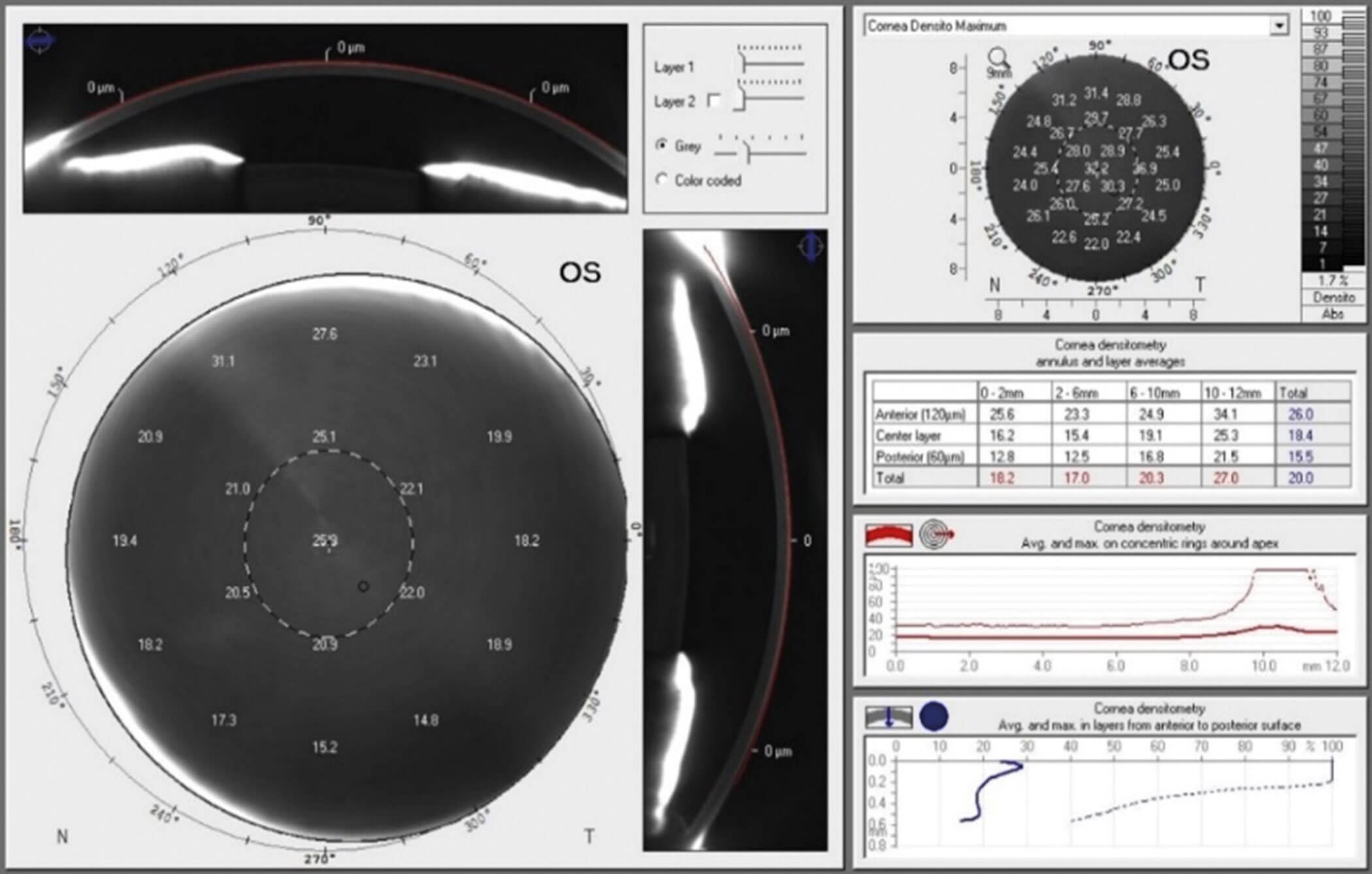
Task: Enable the Layer 2 checkbox
Action: click(x=714, y=101)
